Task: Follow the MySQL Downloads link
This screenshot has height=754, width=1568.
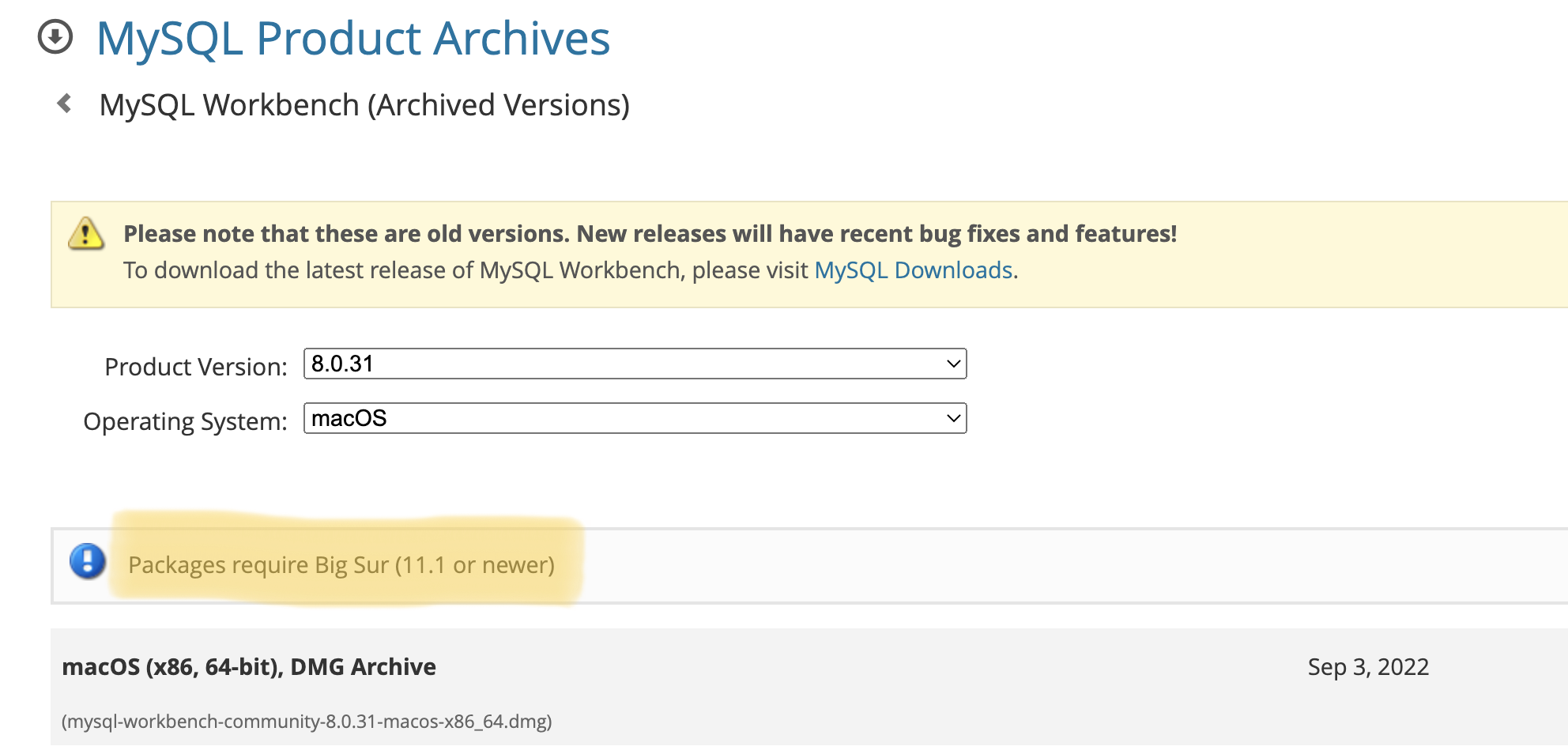Action: (x=914, y=270)
